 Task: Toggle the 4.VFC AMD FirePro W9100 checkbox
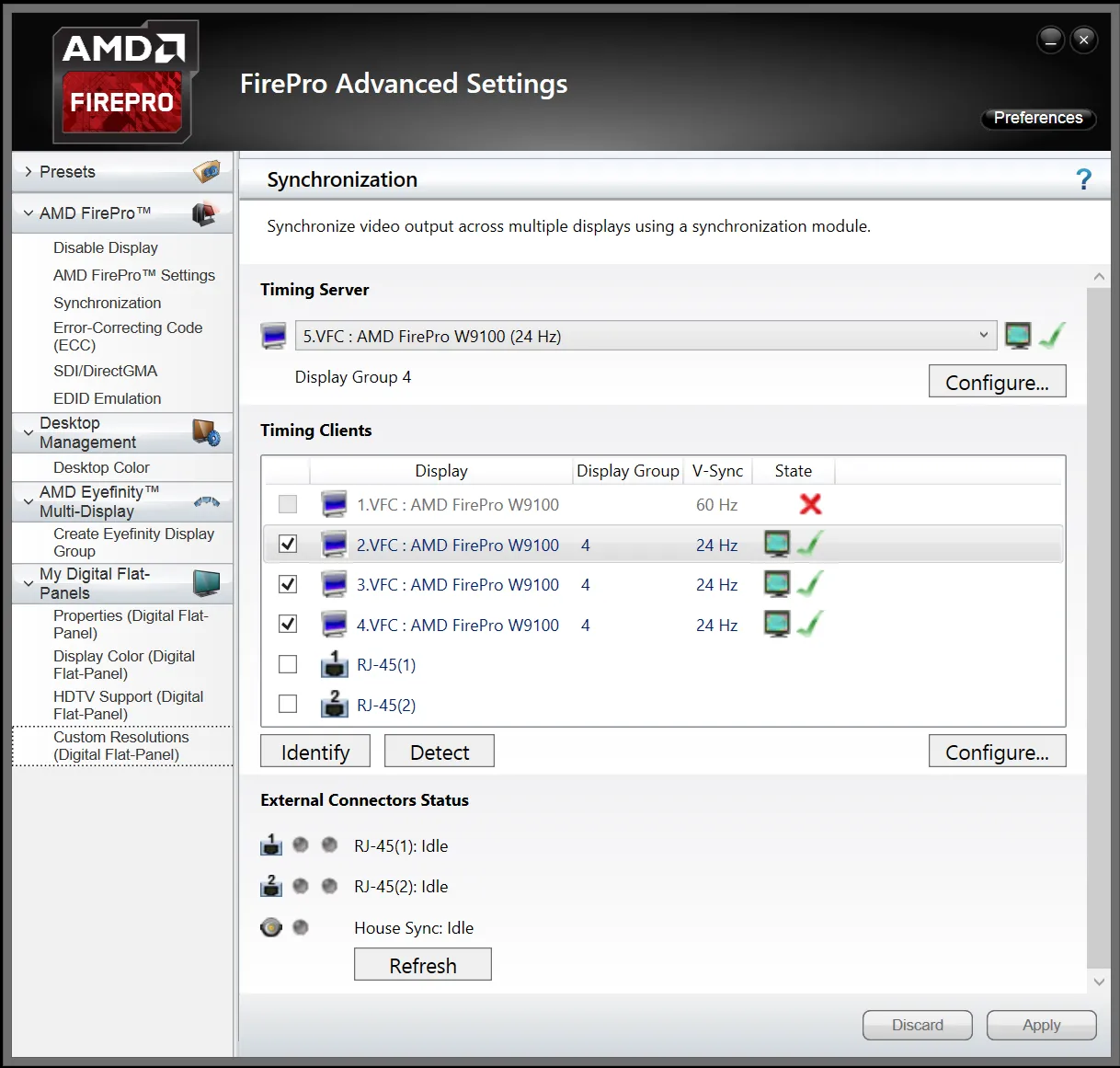coord(288,625)
